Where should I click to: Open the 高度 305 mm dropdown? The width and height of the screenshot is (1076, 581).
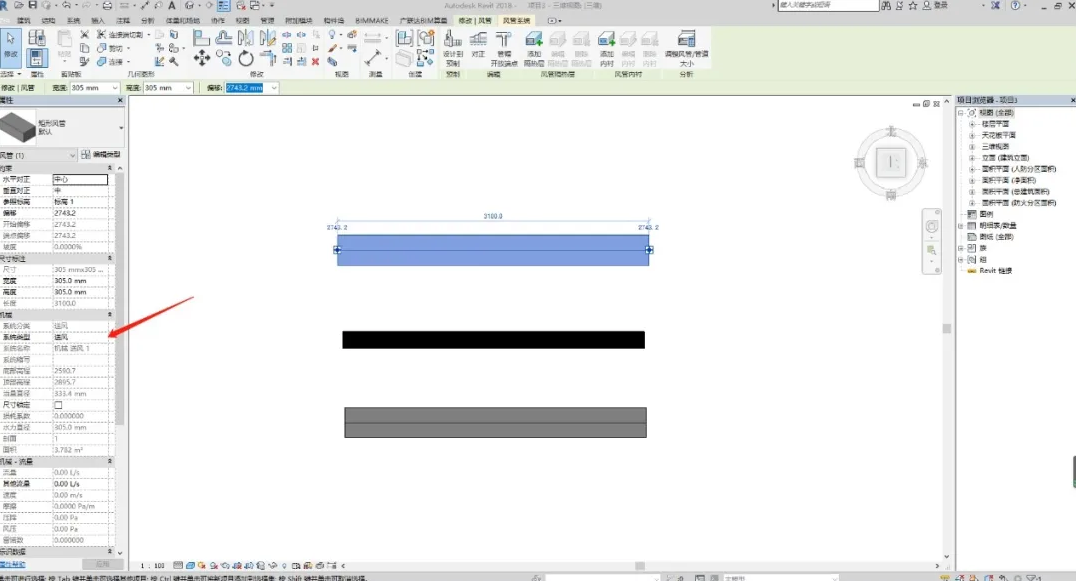pos(187,88)
